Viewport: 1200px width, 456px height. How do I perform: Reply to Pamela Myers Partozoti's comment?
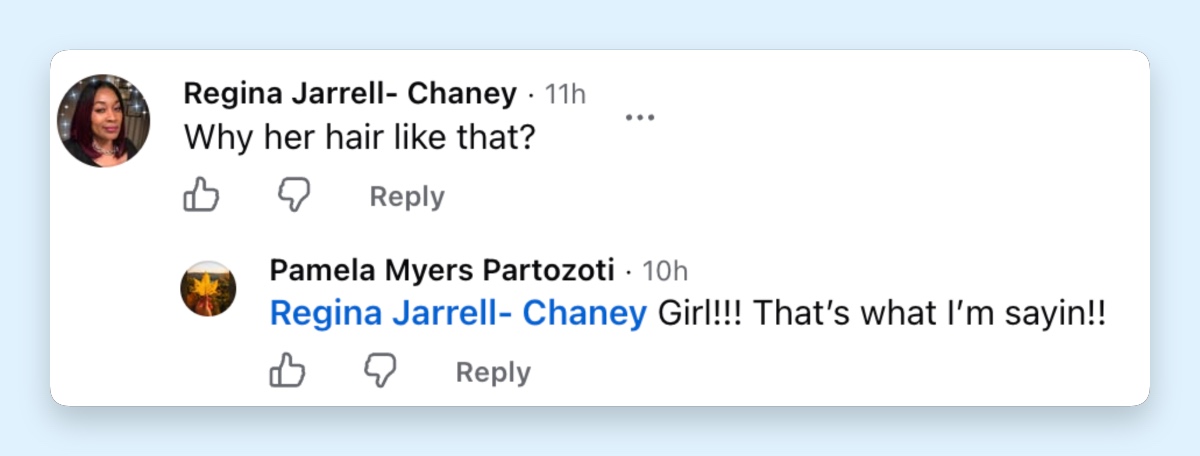pos(493,373)
